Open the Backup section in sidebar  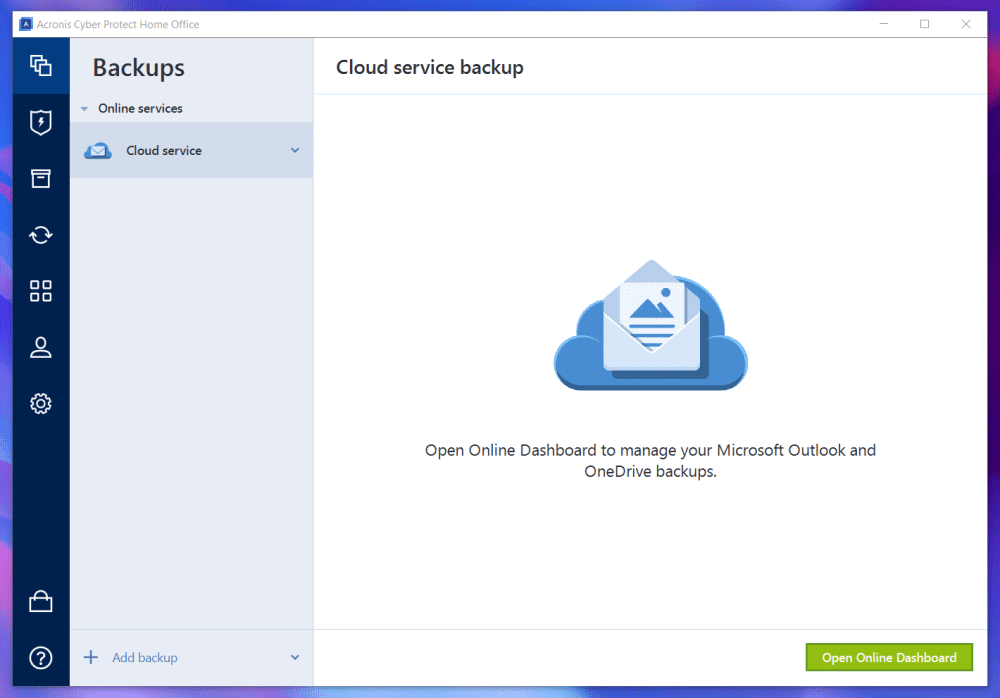click(41, 66)
